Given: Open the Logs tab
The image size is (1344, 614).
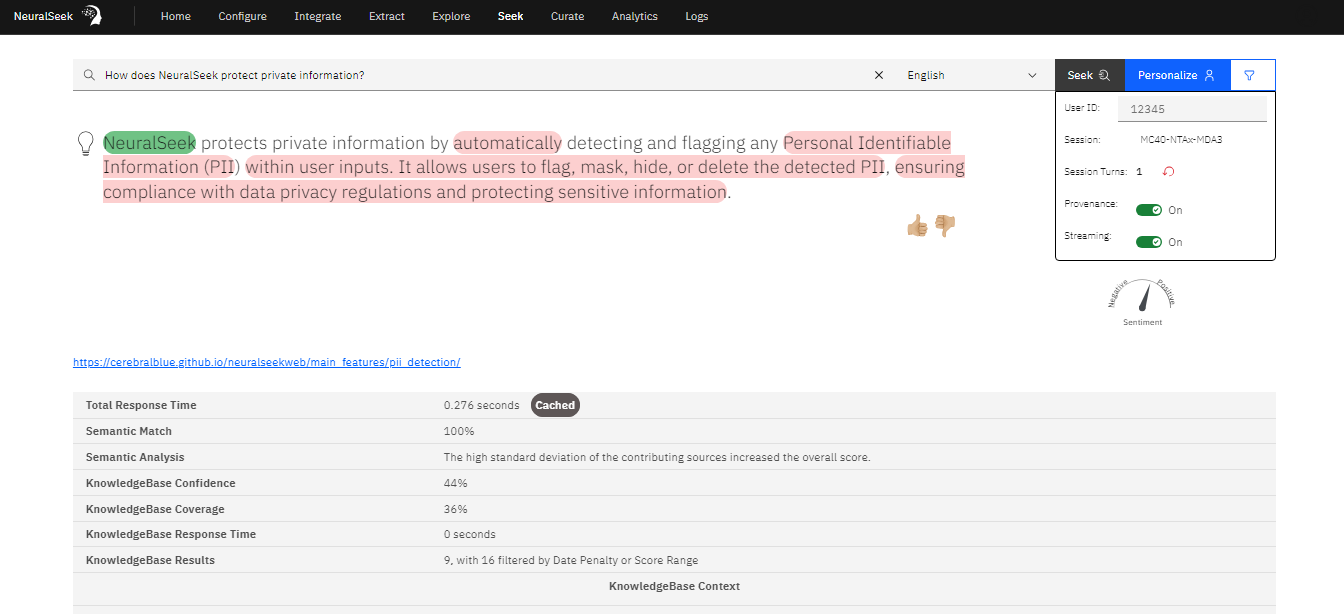Looking at the screenshot, I should [x=697, y=16].
